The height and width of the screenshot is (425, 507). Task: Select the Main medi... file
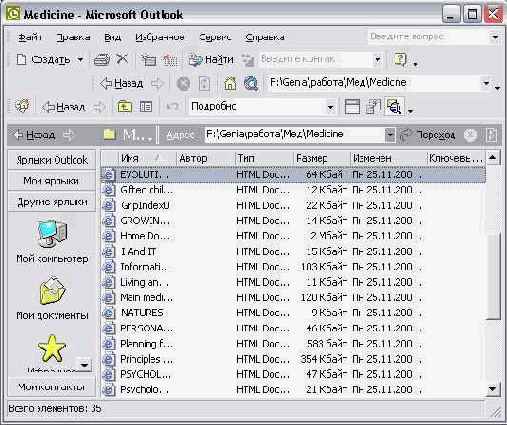click(146, 298)
